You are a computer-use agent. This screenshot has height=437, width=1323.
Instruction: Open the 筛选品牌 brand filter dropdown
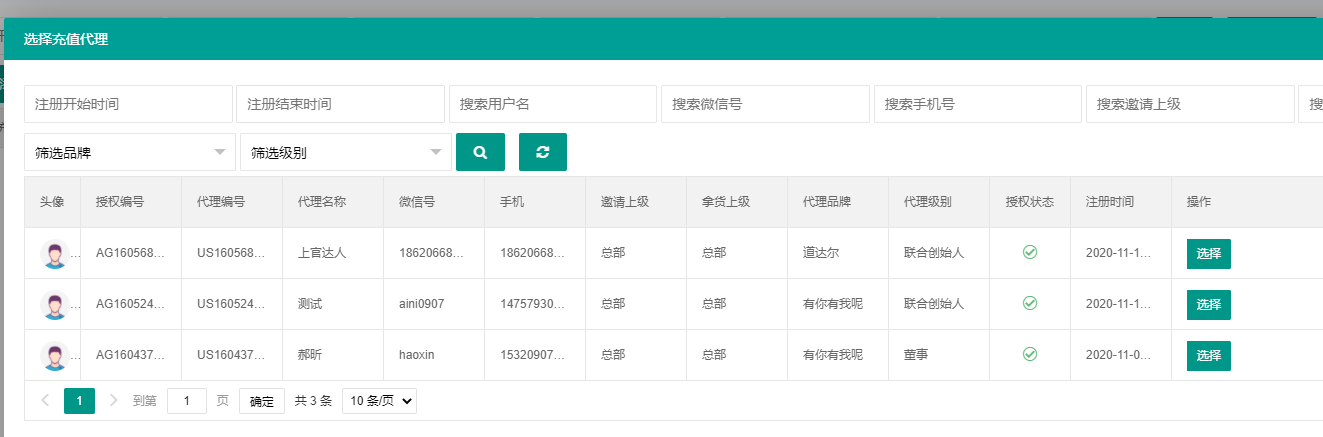click(x=130, y=153)
